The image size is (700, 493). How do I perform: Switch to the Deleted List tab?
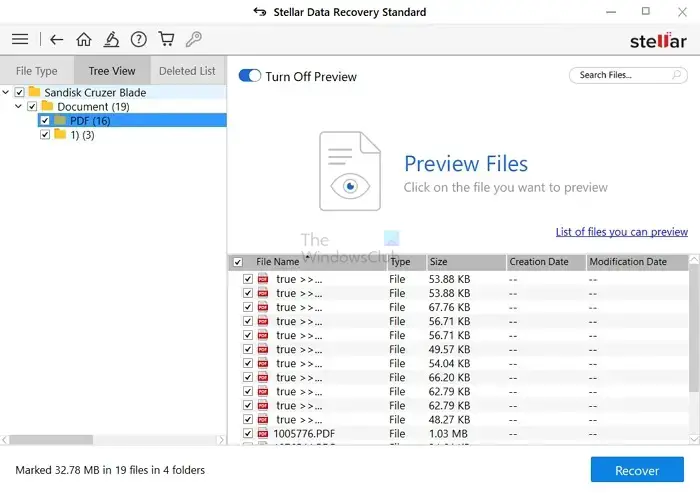coord(188,71)
